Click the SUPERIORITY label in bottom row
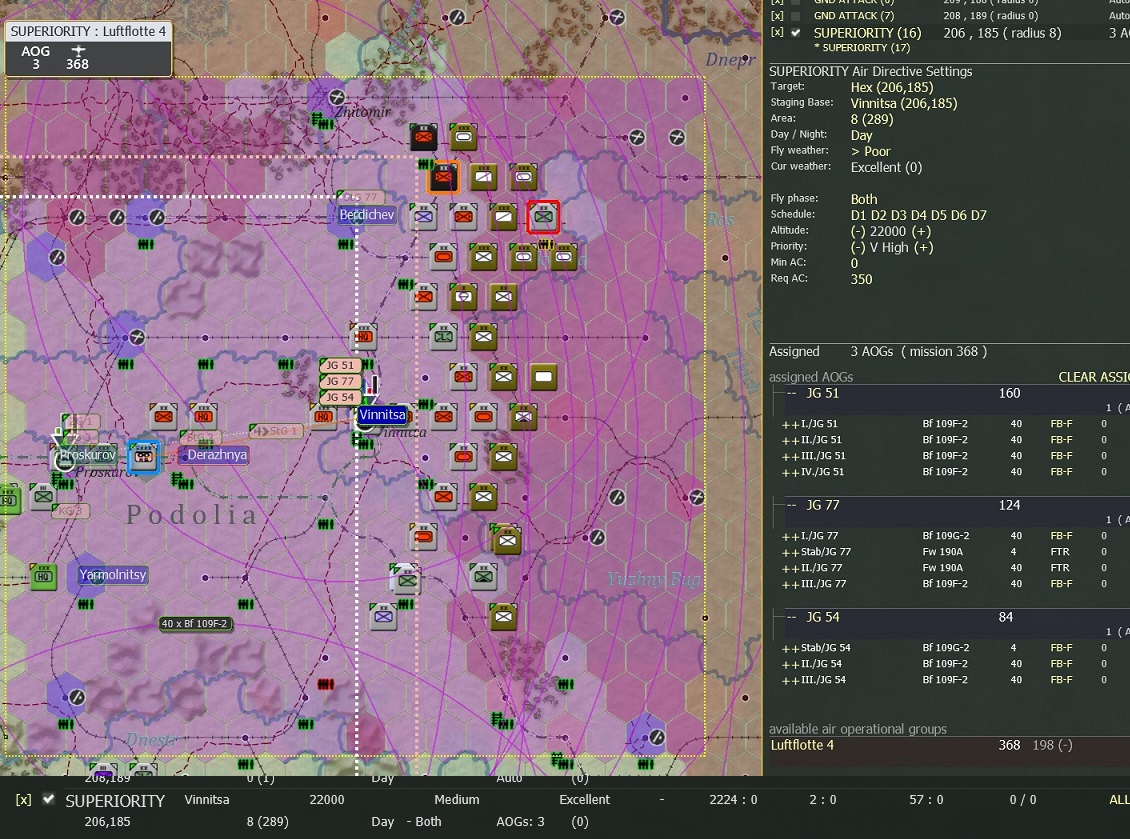The image size is (1130, 839). click(115, 801)
